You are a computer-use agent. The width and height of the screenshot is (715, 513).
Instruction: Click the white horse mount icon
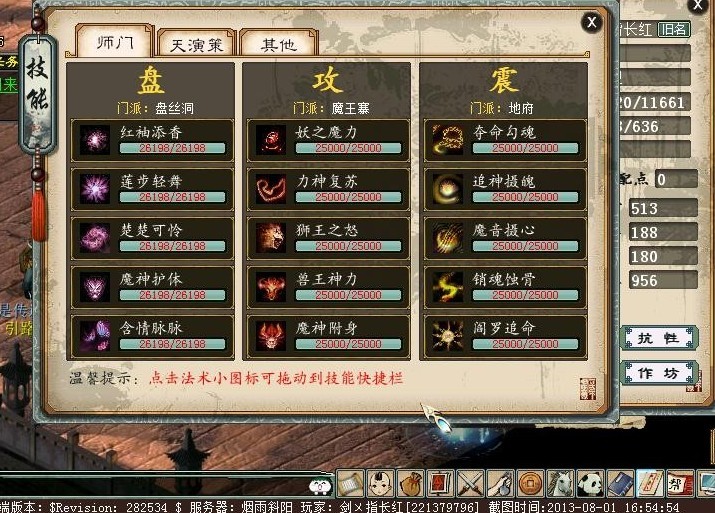[560, 483]
